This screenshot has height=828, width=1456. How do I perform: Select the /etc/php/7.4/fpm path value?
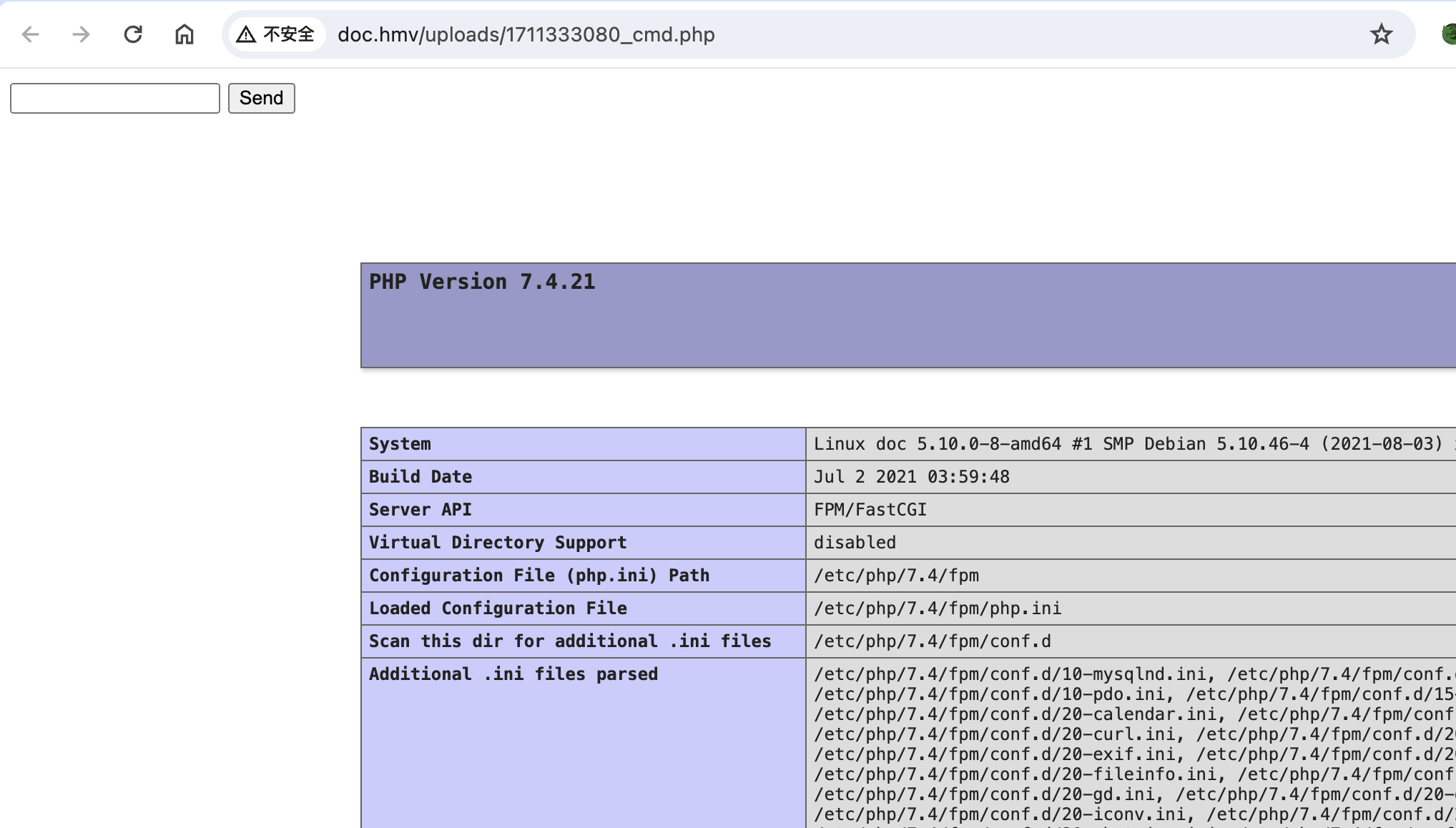tap(897, 576)
